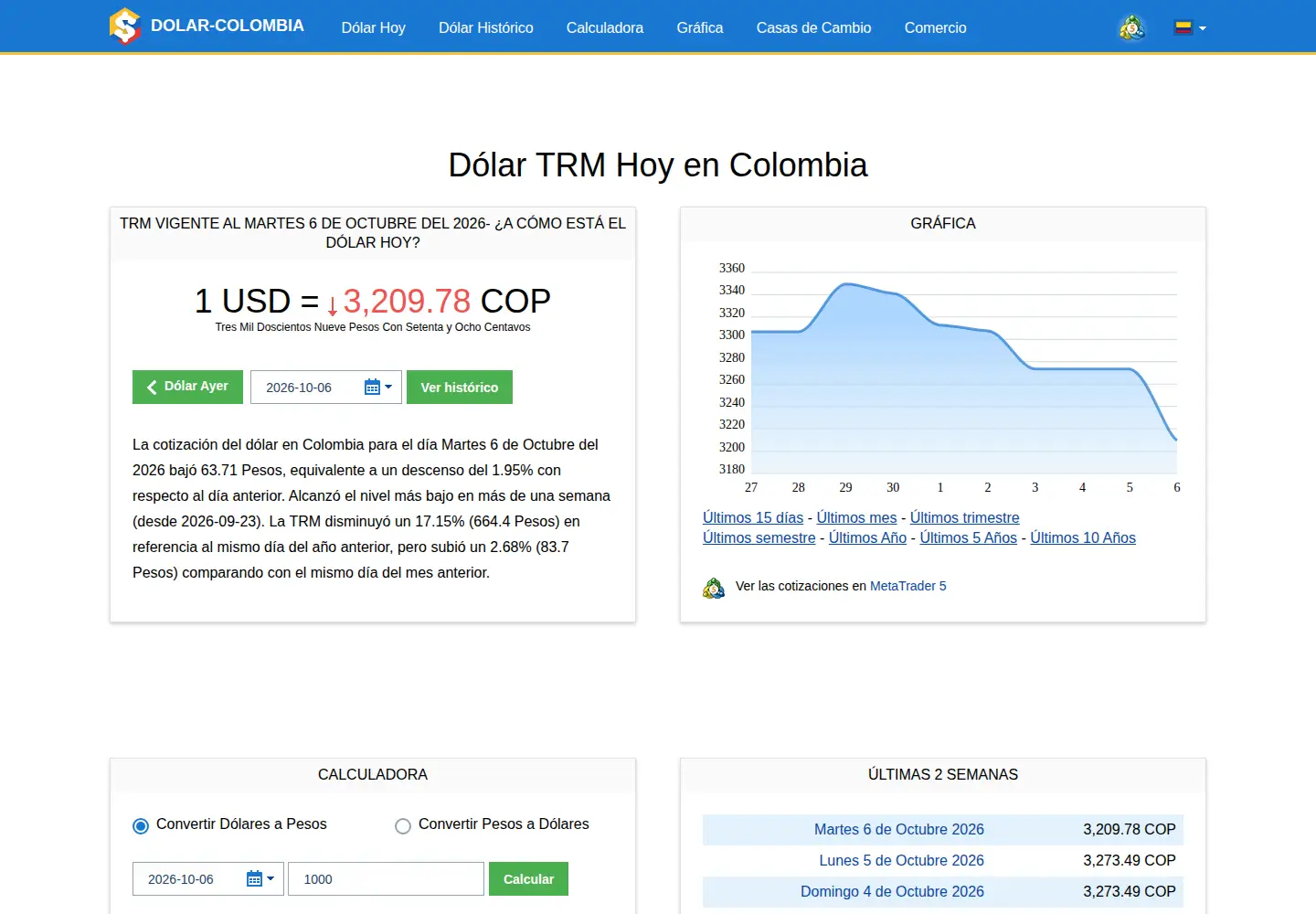
Task: Open the TRM date picker dropdown arrow
Action: 388,388
